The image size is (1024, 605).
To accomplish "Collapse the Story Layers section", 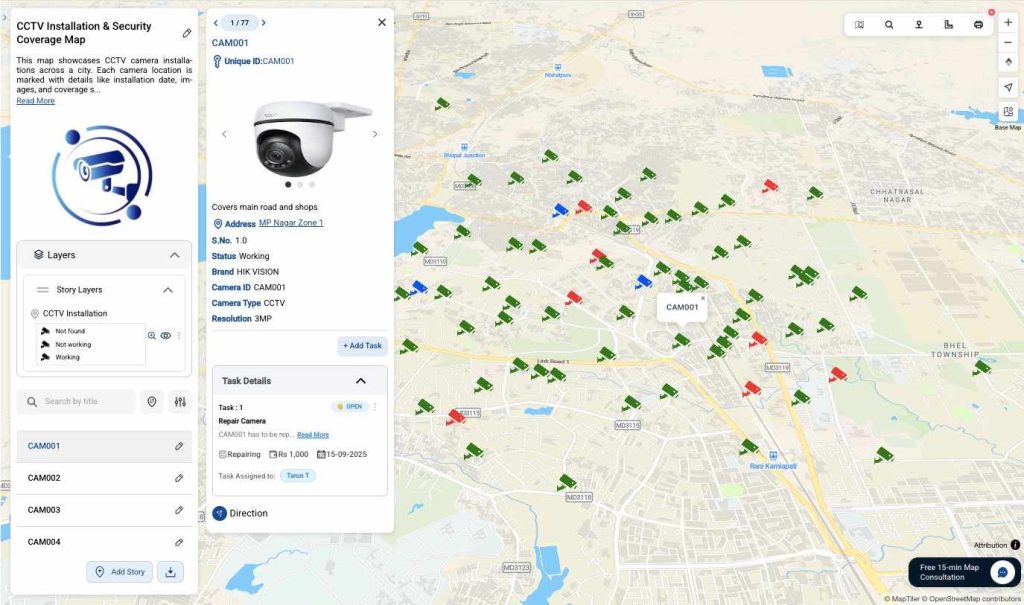I will [x=167, y=290].
